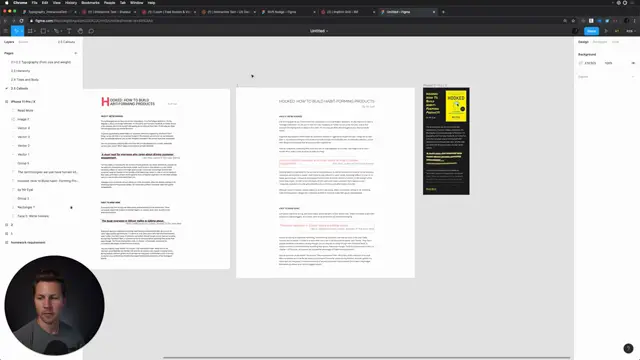640x360 pixels.
Task: Select the Move tool in Figma toolbar
Action: tap(16, 31)
